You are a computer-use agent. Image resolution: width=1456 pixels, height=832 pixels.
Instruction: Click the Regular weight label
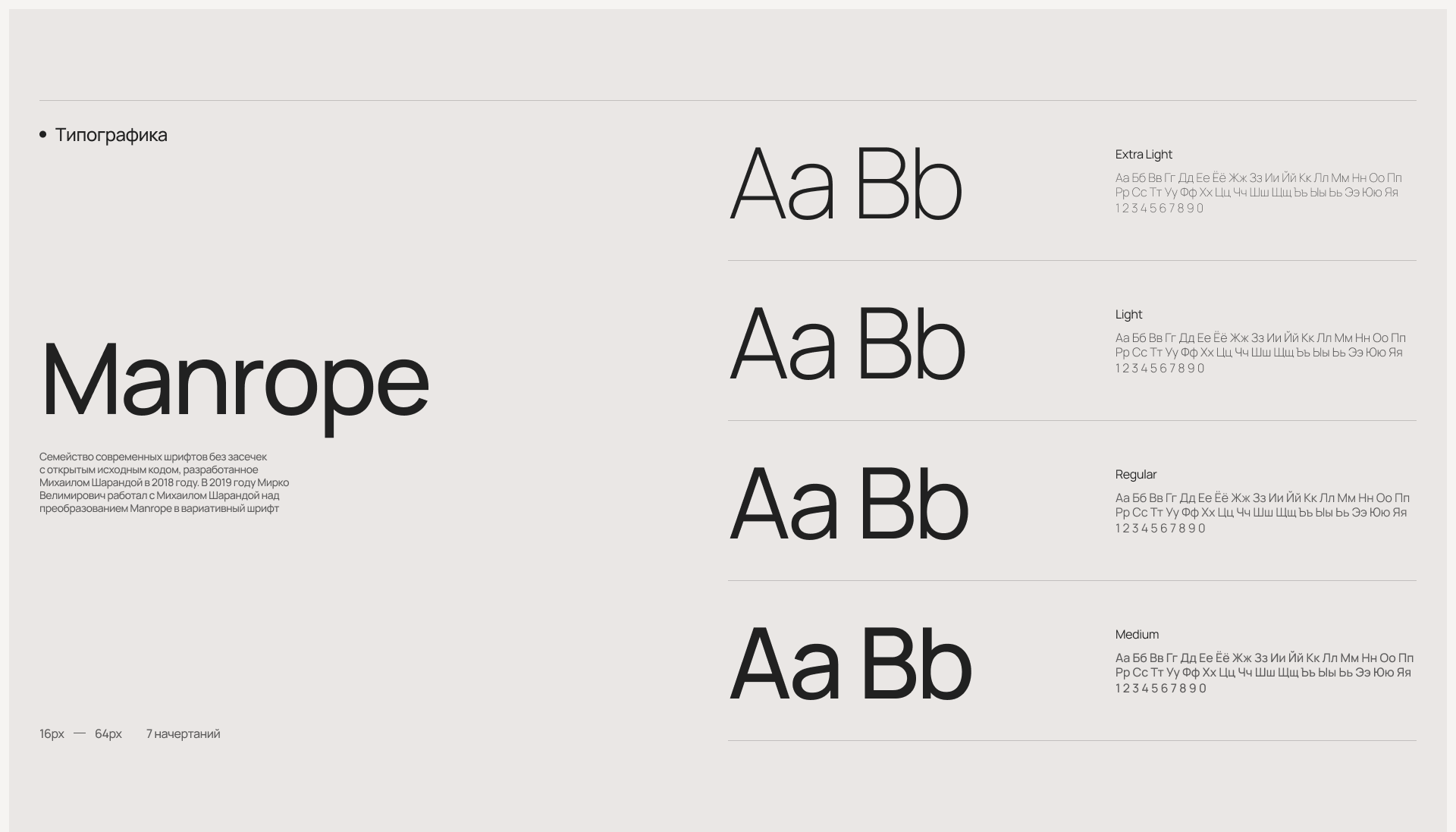[1135, 475]
